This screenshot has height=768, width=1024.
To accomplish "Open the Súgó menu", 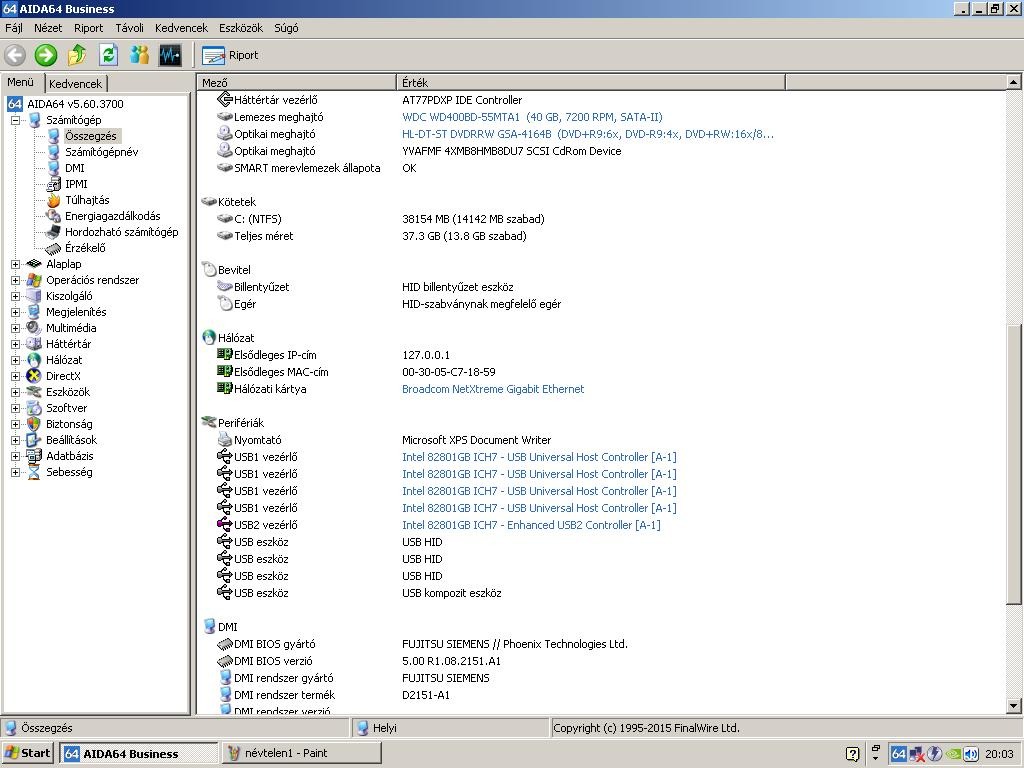I will coord(286,28).
